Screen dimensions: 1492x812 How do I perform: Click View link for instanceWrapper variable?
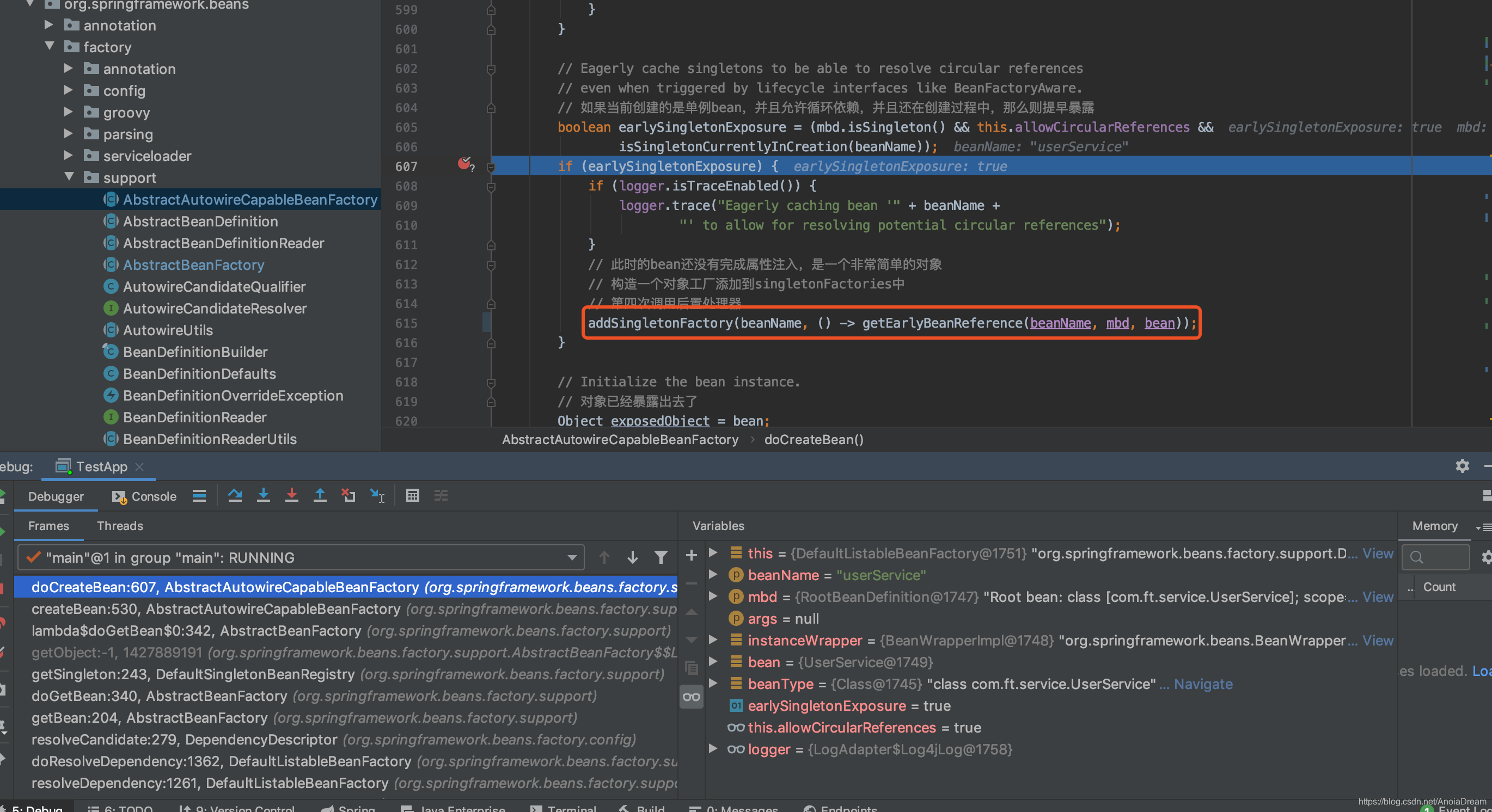[1377, 640]
